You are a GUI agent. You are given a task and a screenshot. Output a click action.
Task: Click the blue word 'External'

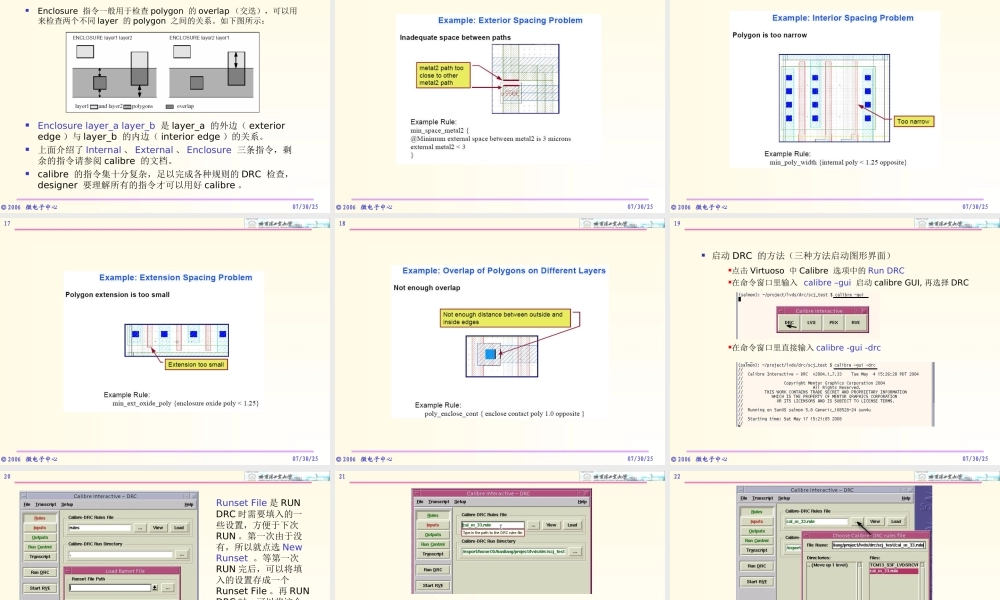(154, 150)
